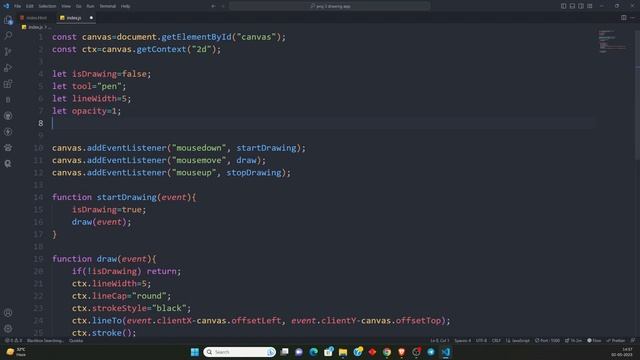Open the Run and Debug view

coord(8,68)
